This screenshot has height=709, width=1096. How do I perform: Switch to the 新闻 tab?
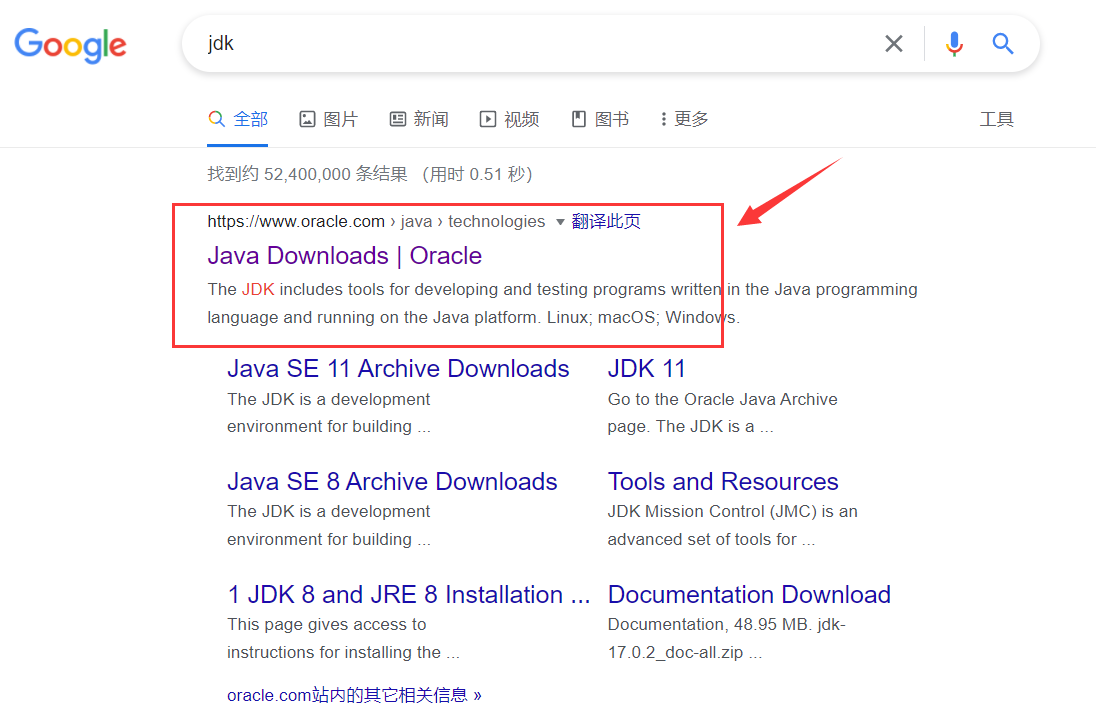419,119
